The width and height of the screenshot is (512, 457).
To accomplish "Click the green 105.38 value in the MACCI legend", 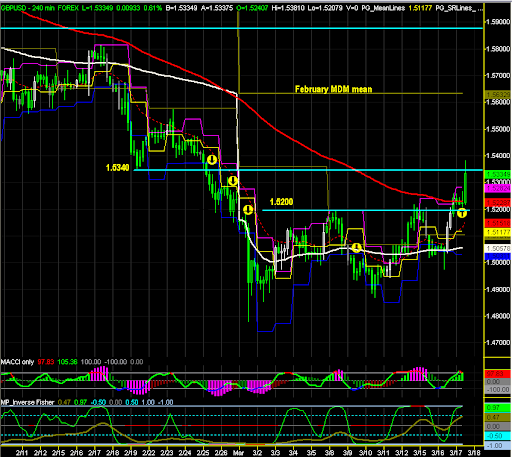I will pos(67,362).
